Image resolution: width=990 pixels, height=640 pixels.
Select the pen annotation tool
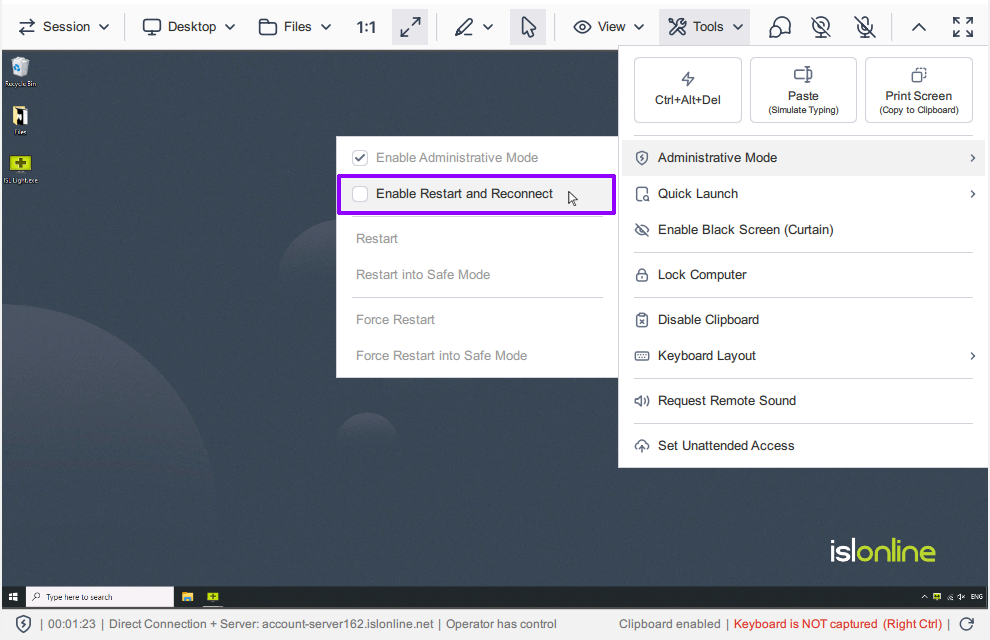[464, 27]
